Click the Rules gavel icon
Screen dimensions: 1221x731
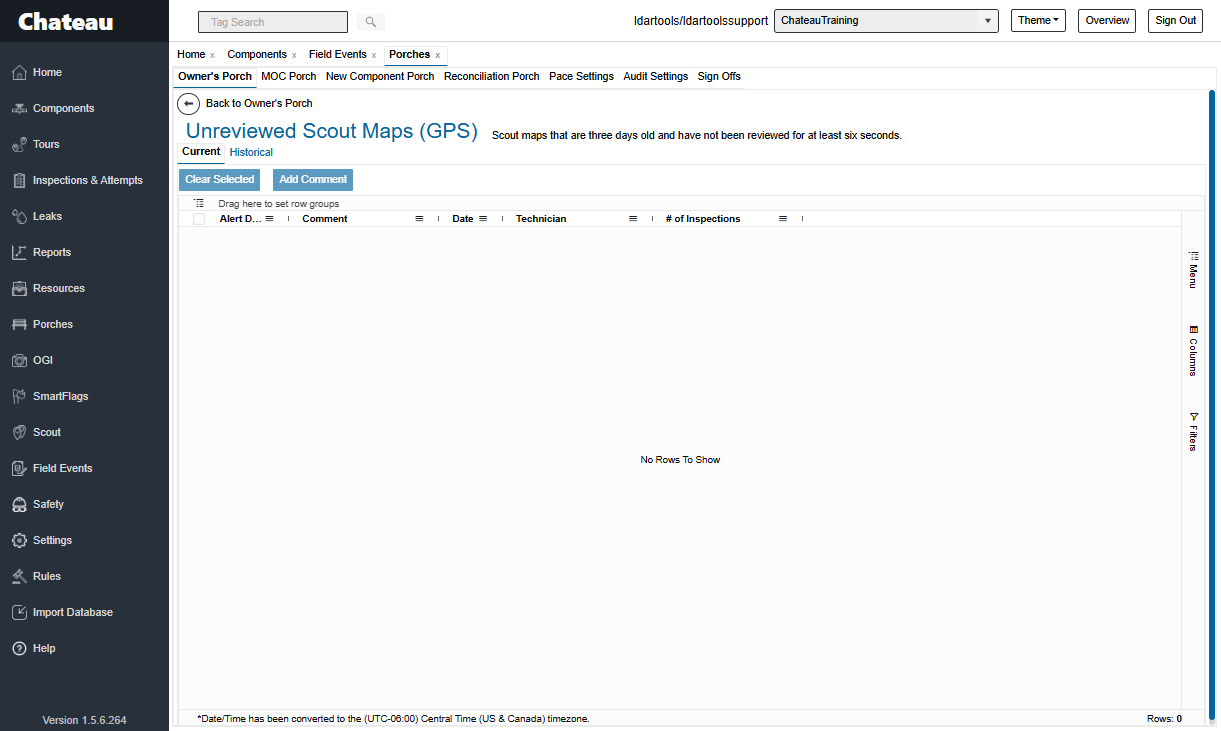coord(19,576)
